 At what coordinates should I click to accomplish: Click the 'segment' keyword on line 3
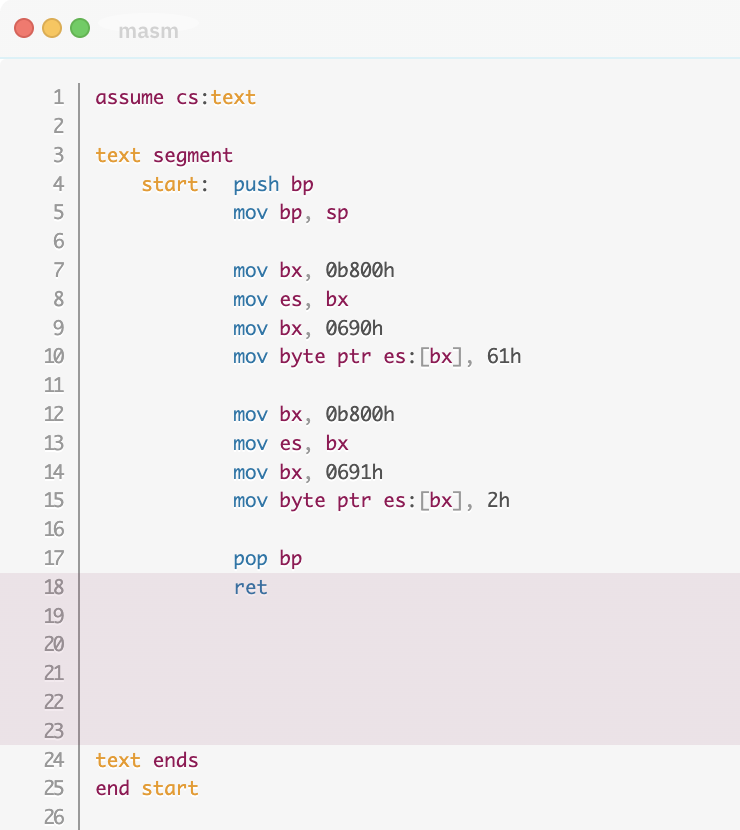(192, 155)
